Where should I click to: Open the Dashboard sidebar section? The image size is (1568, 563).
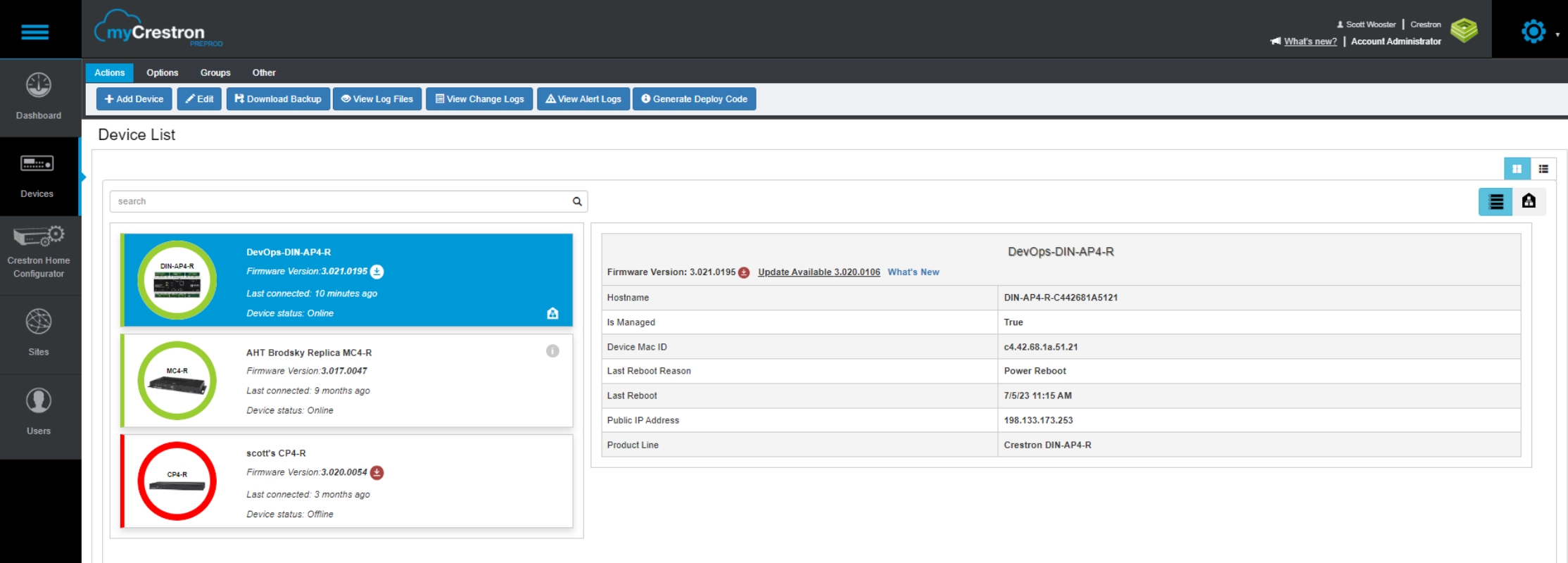tap(39, 97)
